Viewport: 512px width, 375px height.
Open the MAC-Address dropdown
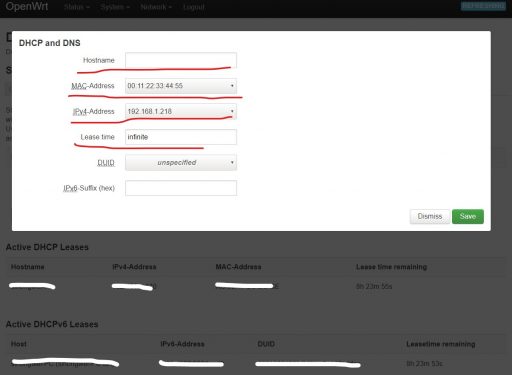click(x=181, y=86)
